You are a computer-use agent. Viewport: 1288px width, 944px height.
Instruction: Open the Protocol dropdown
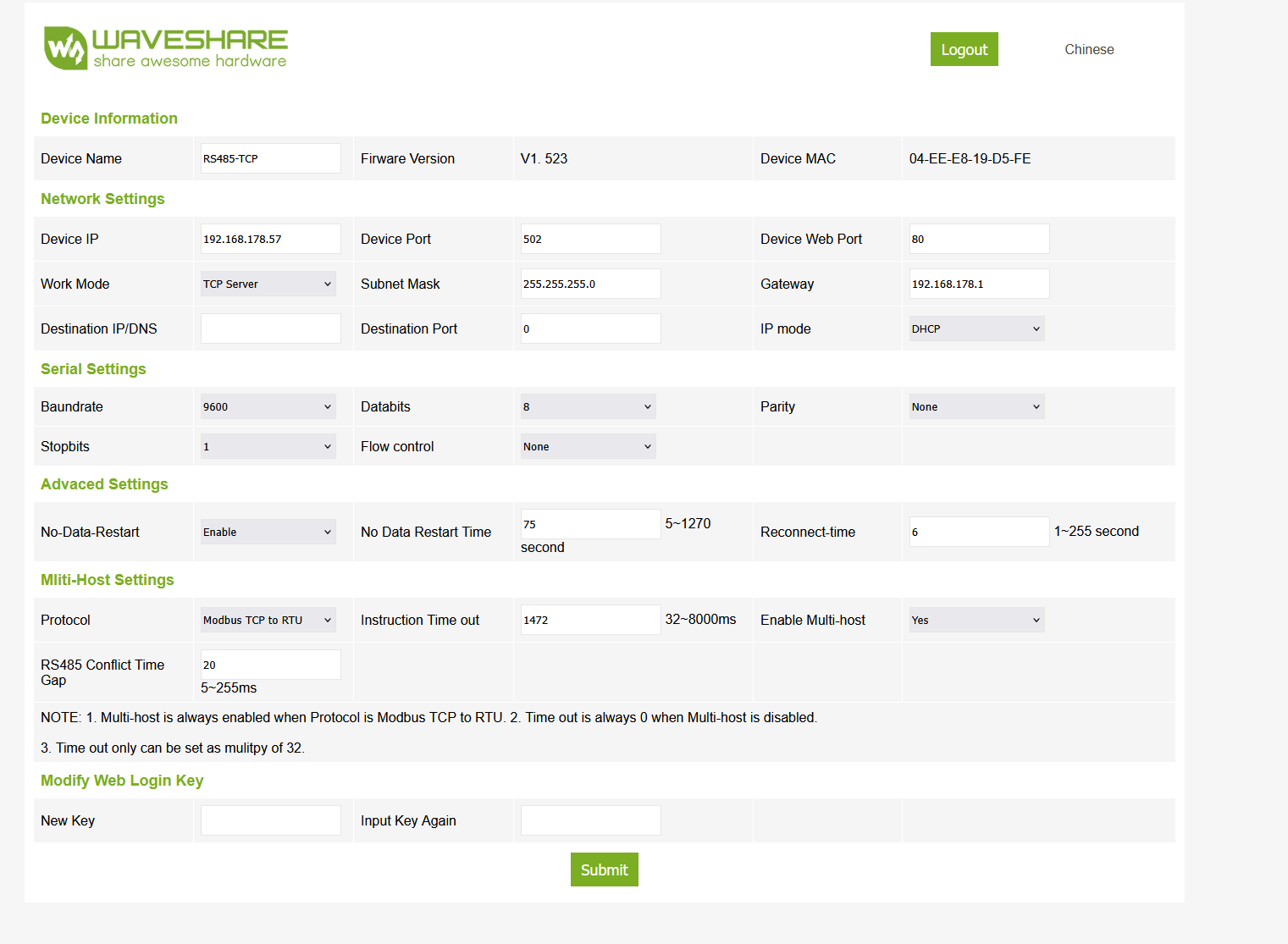point(268,620)
